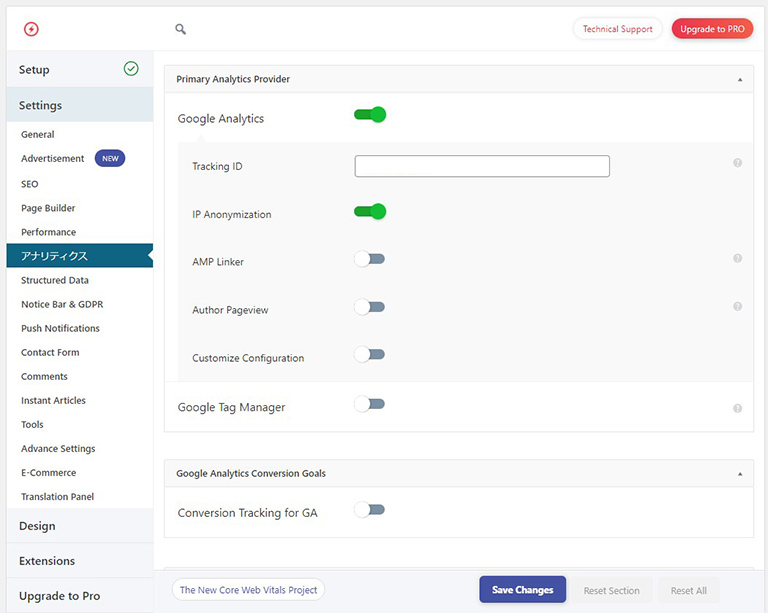The image size is (768, 613).
Task: Enable the AMP Linker toggle
Action: pos(370,259)
